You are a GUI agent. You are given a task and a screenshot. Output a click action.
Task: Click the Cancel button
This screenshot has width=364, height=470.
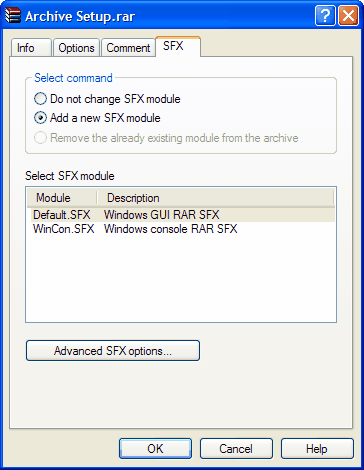(236, 449)
